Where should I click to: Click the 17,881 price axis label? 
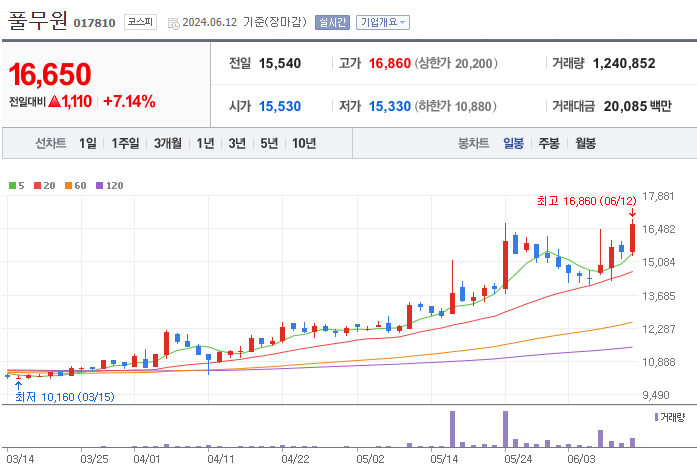tap(658, 196)
